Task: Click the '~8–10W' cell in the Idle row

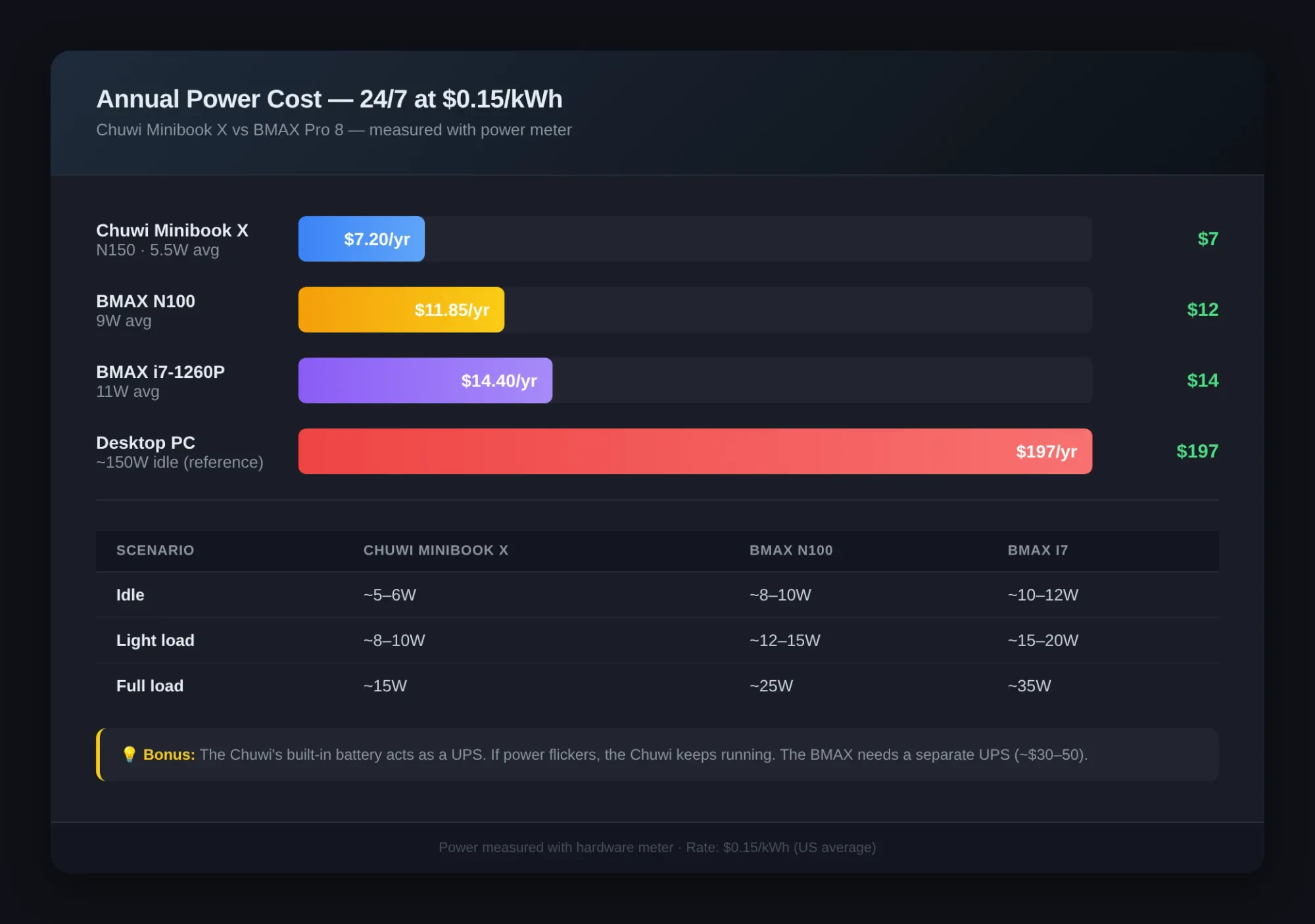Action: click(x=780, y=595)
